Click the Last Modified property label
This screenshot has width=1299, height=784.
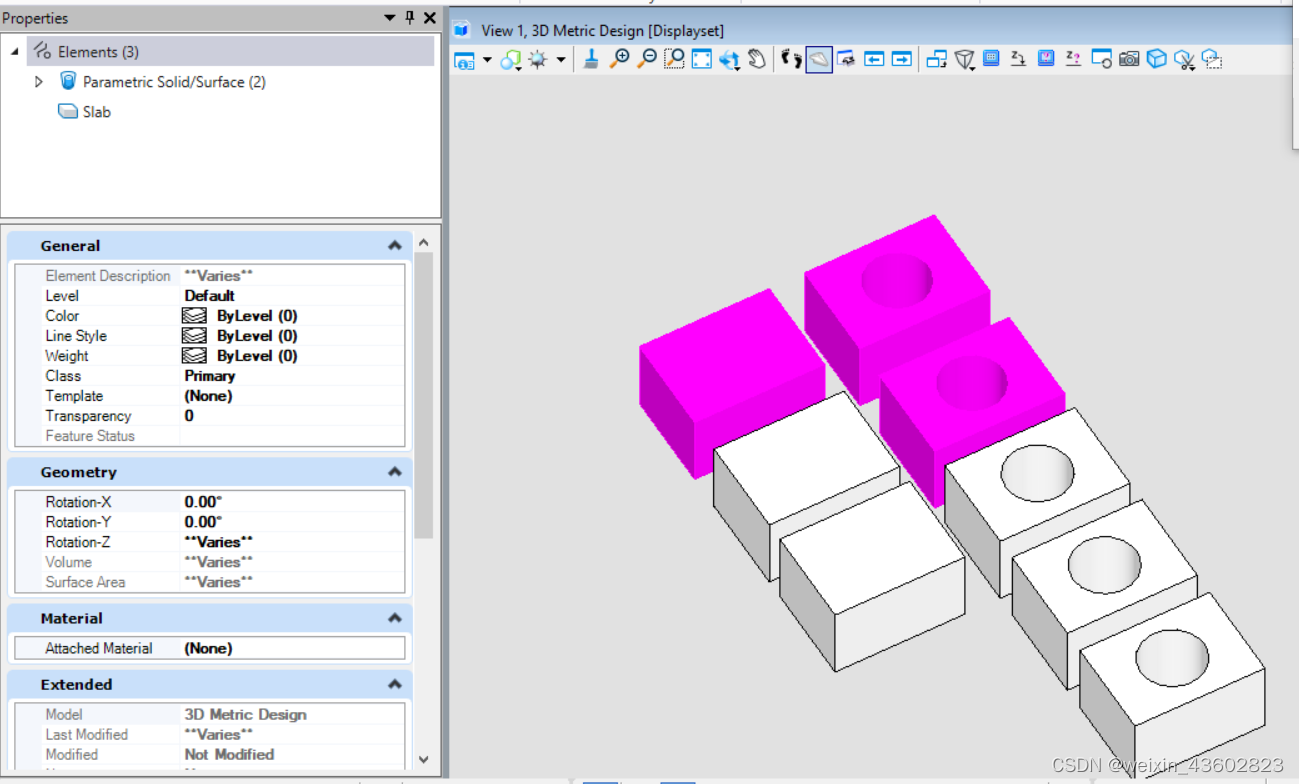[86, 735]
